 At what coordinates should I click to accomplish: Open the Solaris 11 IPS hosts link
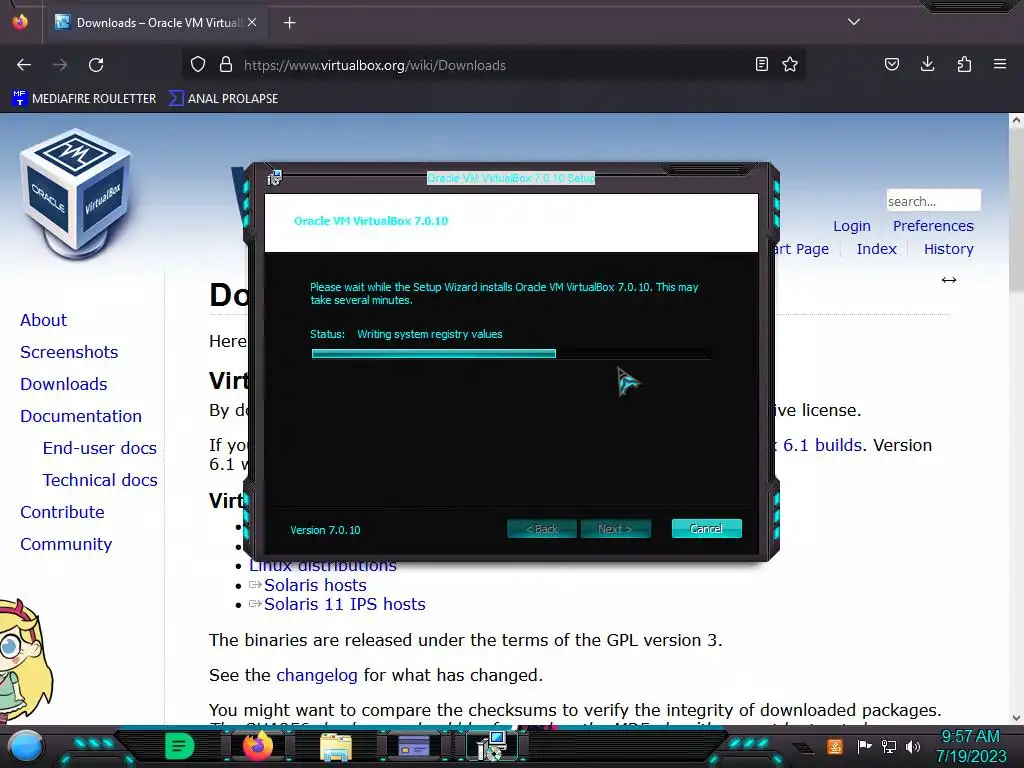tap(344, 604)
